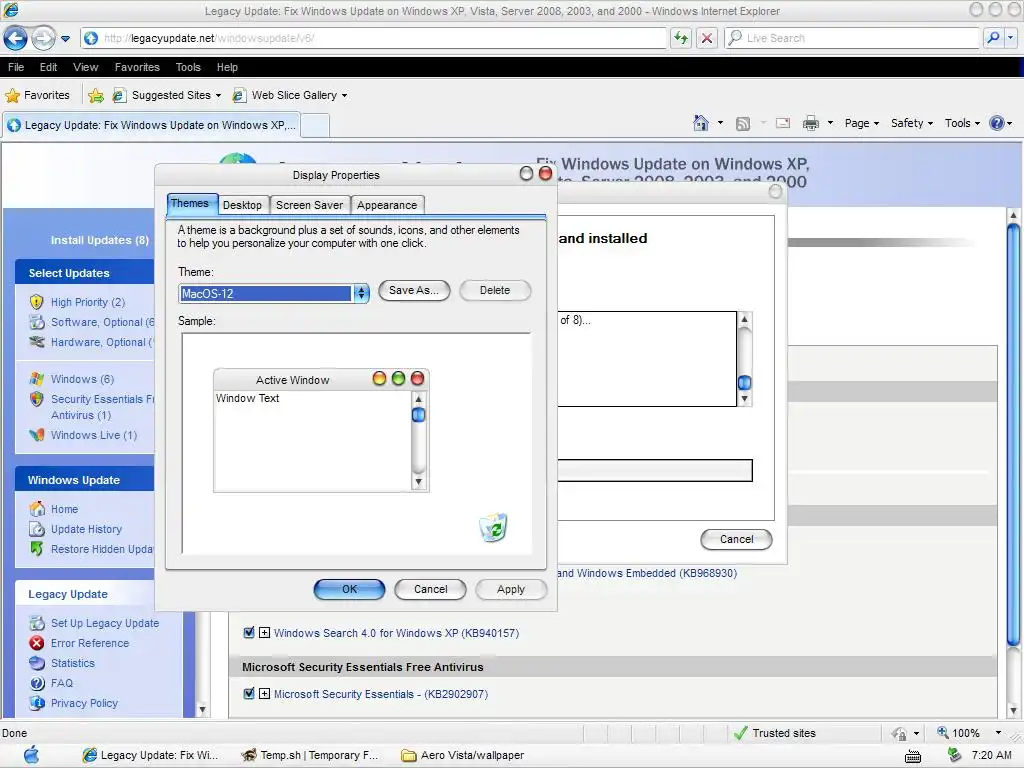Open Set Up Legacy Update link
Viewport: 1024px width, 768px height.
coord(104,623)
